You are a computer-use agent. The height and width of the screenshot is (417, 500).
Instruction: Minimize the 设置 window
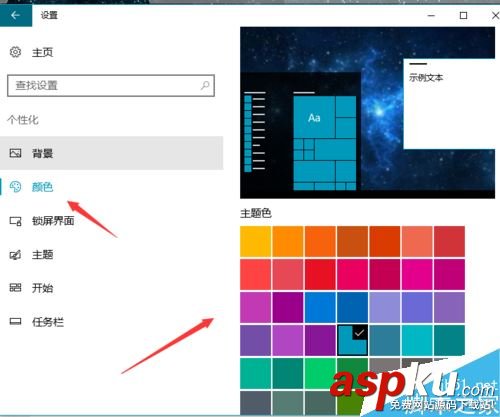click(x=431, y=15)
